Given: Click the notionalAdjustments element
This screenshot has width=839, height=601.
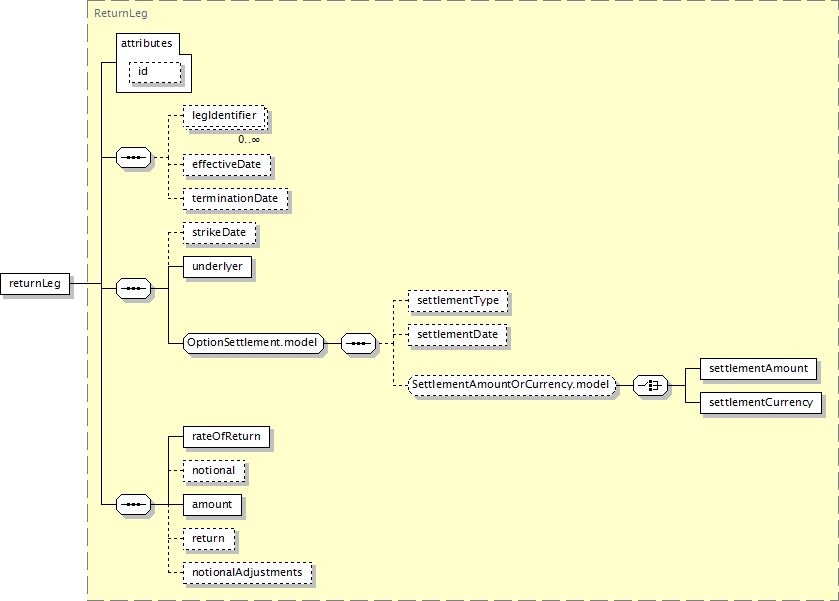Looking at the screenshot, I should point(246,573).
